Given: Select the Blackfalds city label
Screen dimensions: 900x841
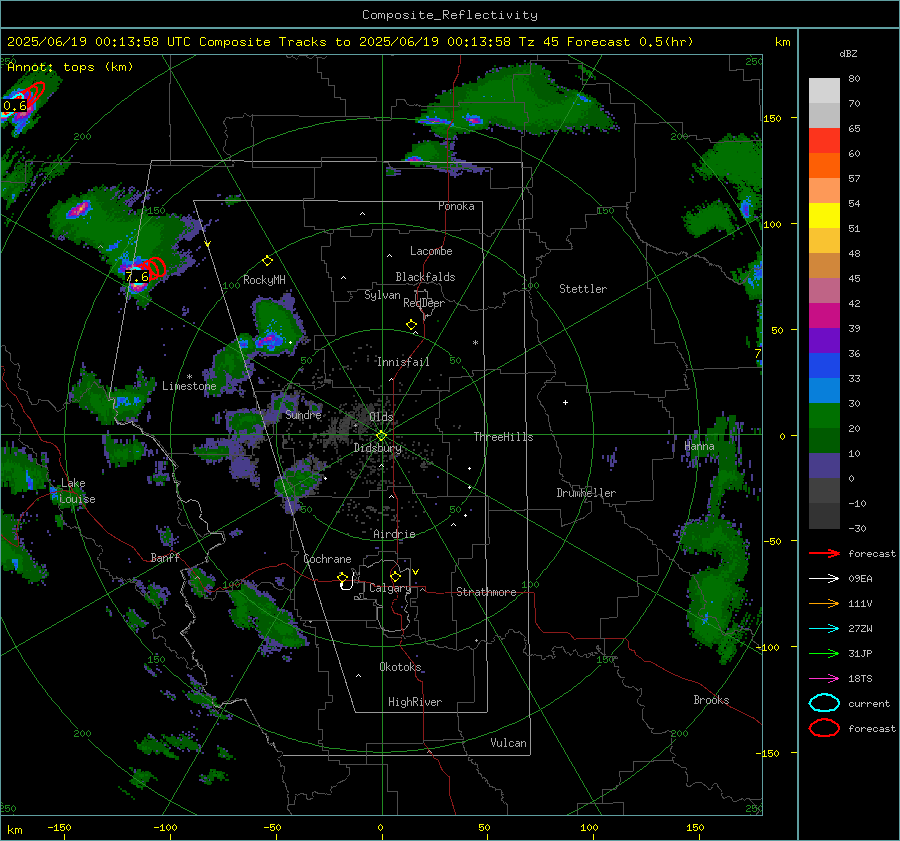Looking at the screenshot, I should 425,277.
